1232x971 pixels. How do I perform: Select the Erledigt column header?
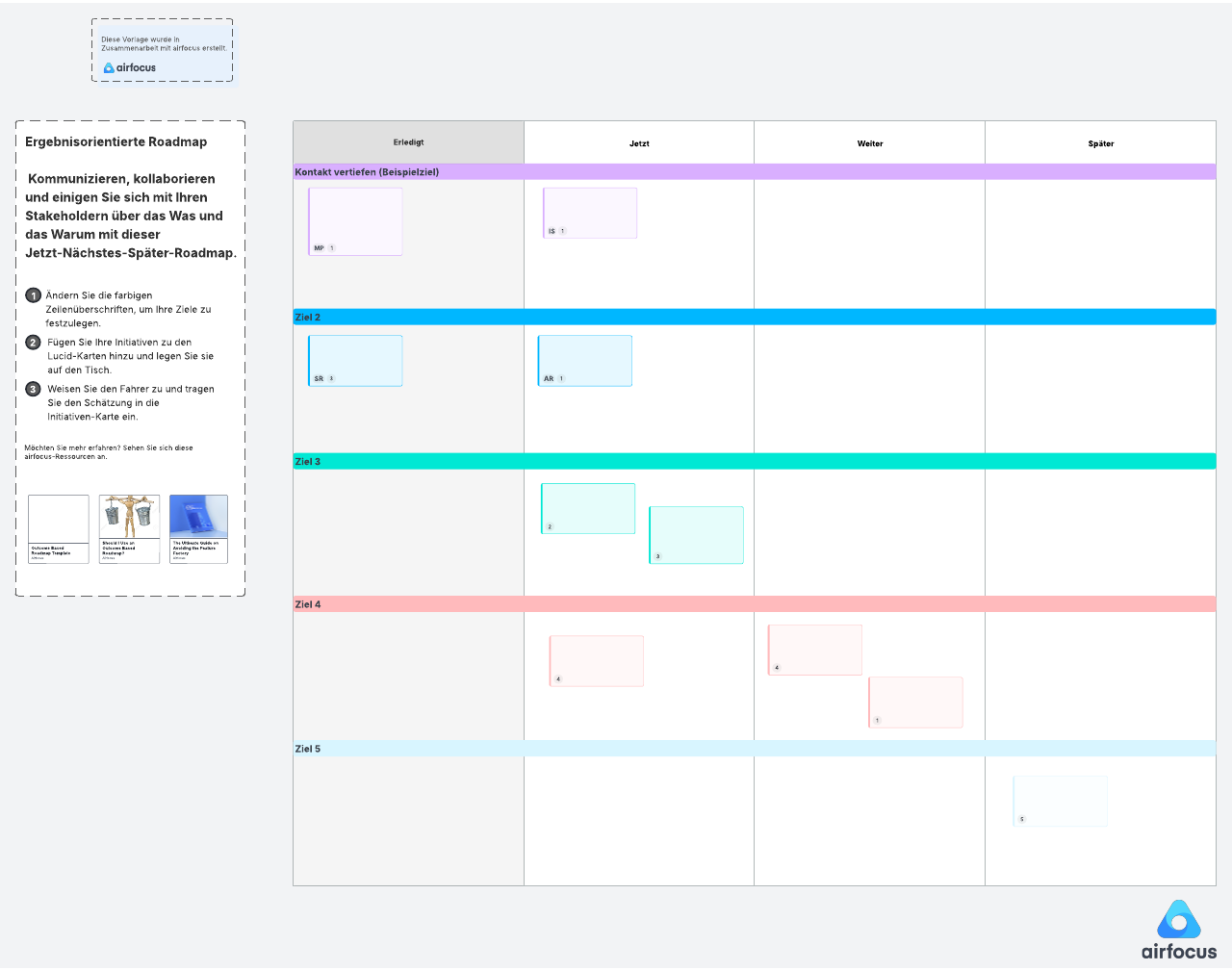coord(407,142)
